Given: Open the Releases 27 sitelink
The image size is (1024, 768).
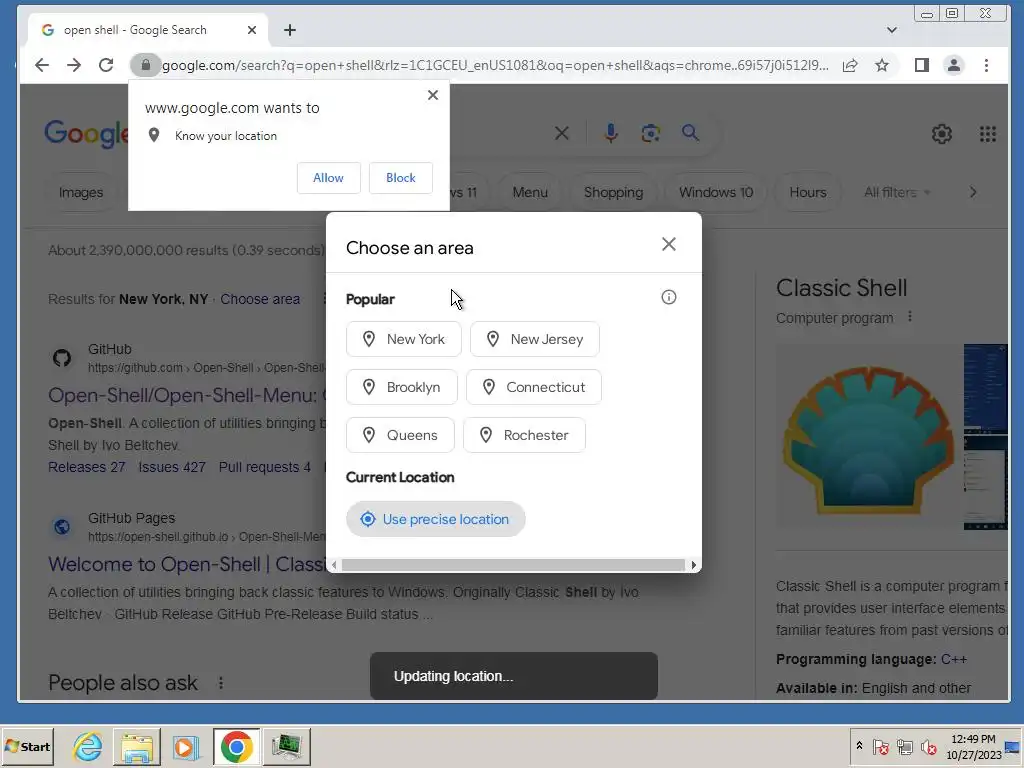Looking at the screenshot, I should (x=87, y=467).
